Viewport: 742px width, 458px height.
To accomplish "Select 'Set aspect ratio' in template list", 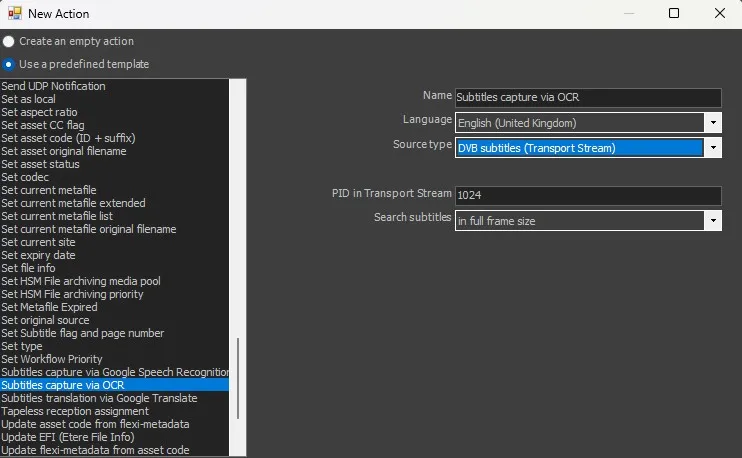I will [x=40, y=112].
